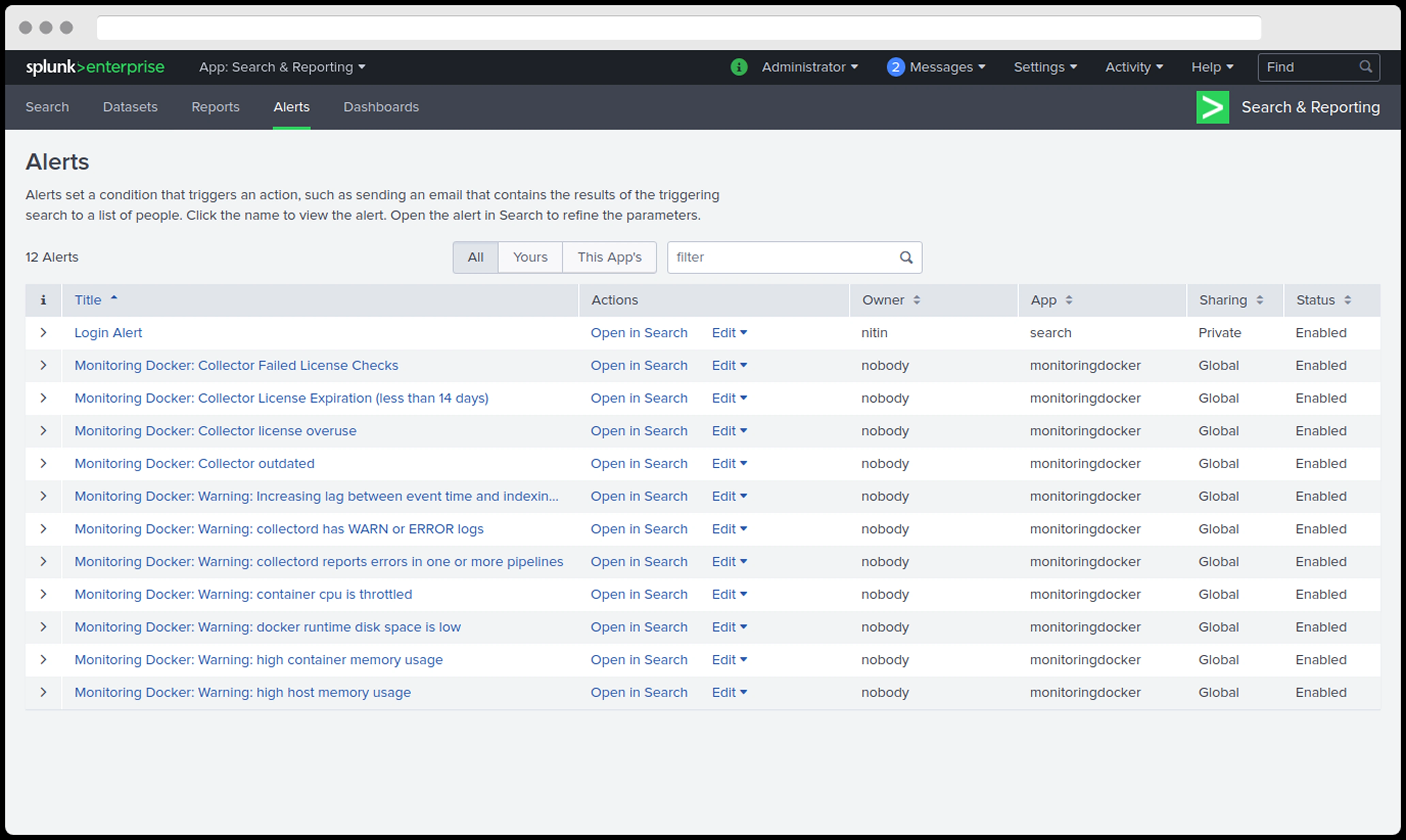Open in Search for container cpu throttled
The height and width of the screenshot is (840, 1406).
click(639, 594)
